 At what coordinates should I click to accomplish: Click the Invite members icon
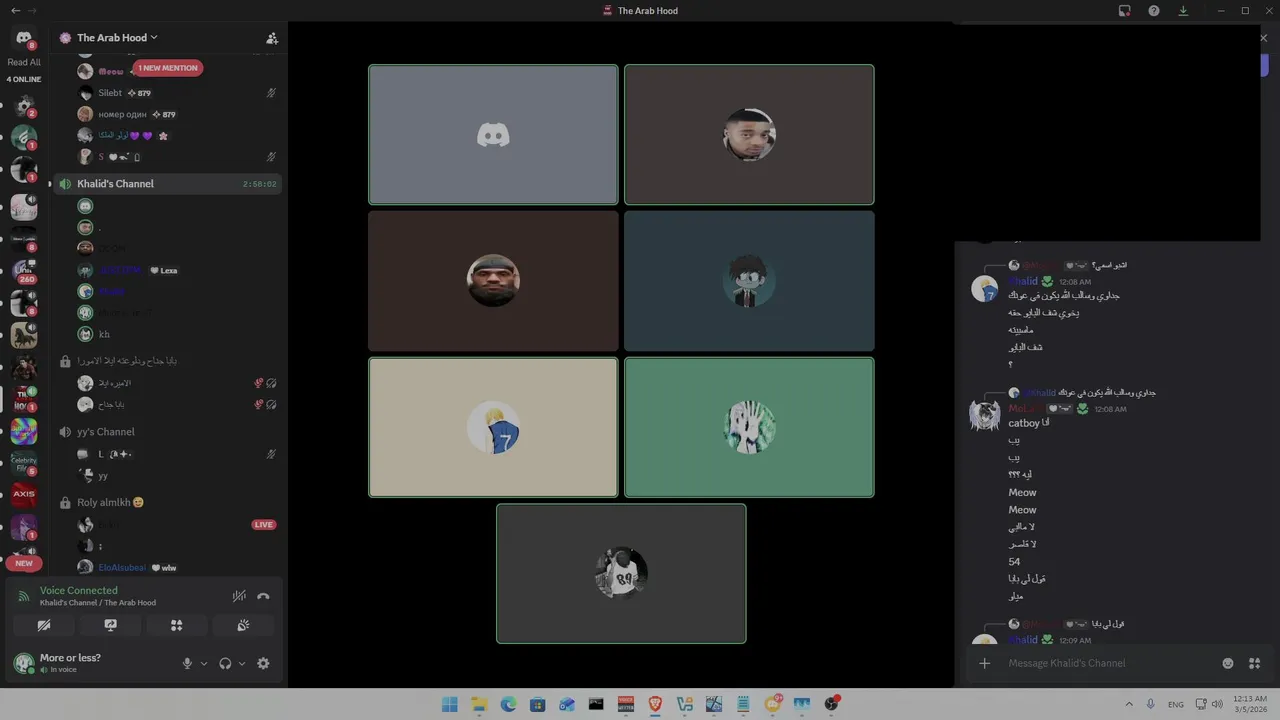[x=271, y=38]
